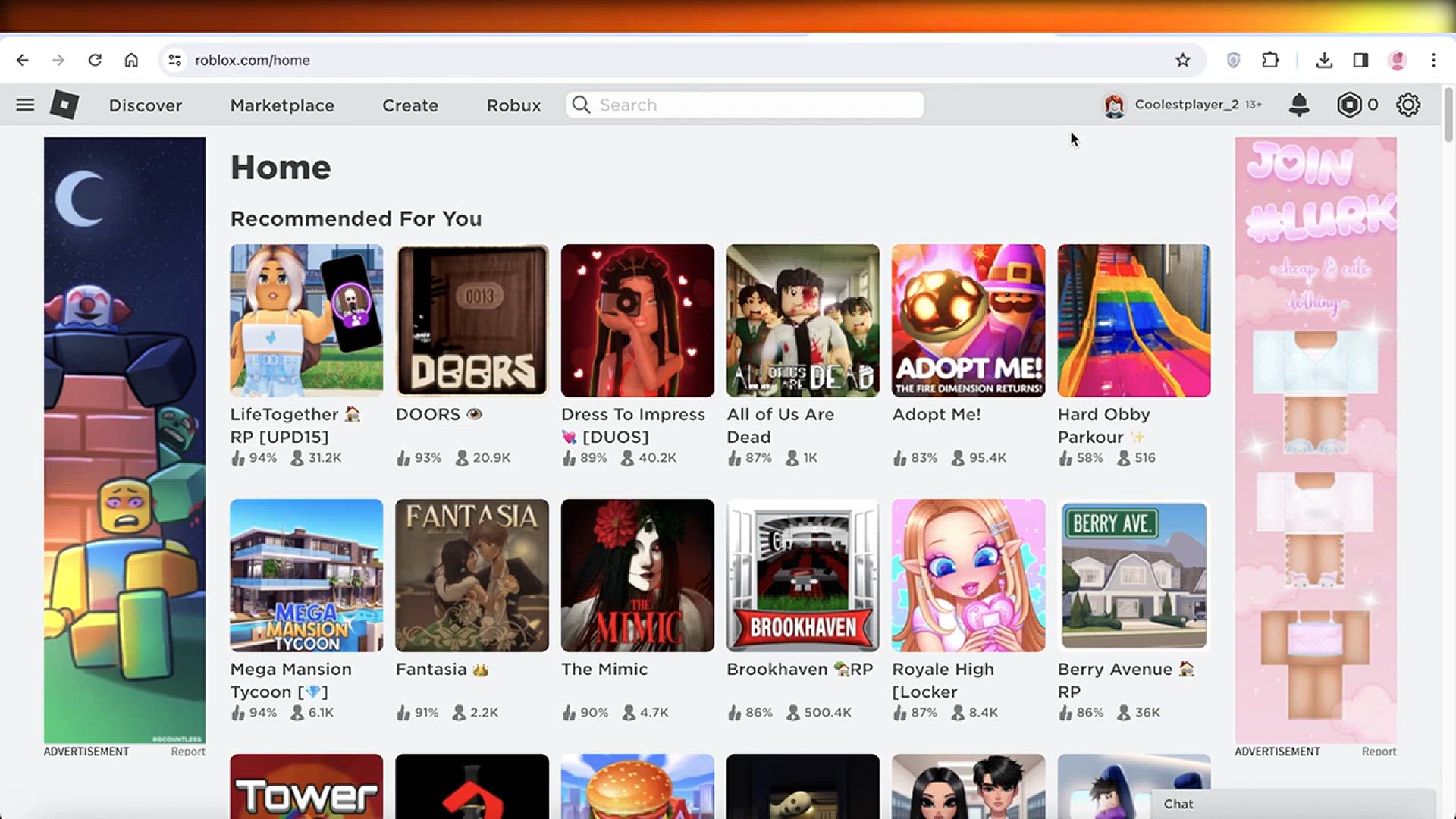Open the Roblox hamburger navigation menu
Viewport: 1456px width, 819px height.
pyautogui.click(x=25, y=105)
